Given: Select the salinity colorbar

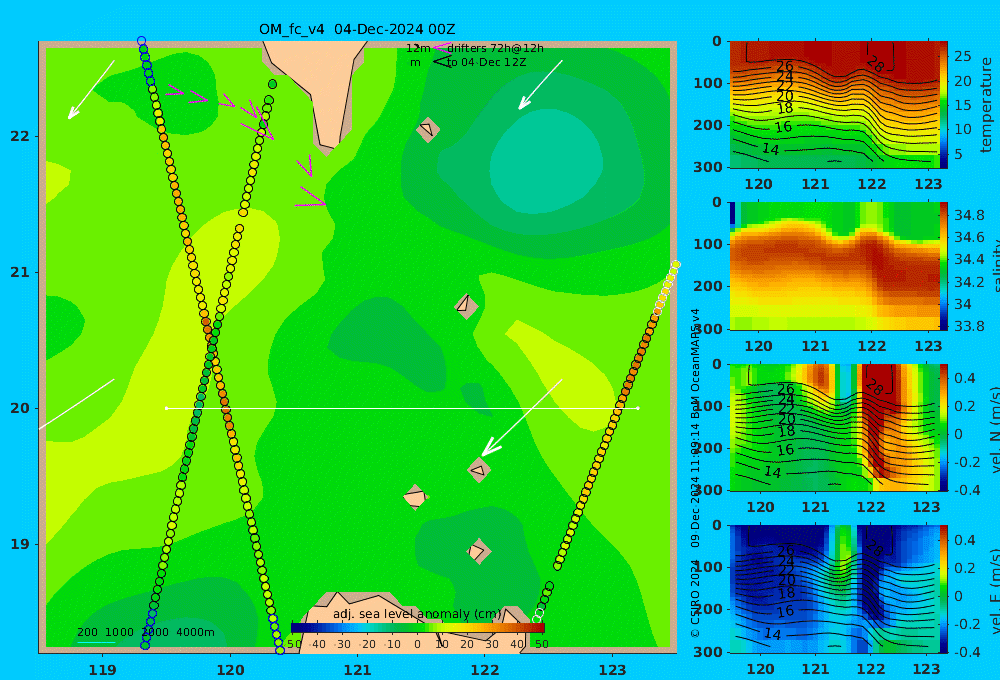Looking at the screenshot, I should pyautogui.click(x=944, y=266).
